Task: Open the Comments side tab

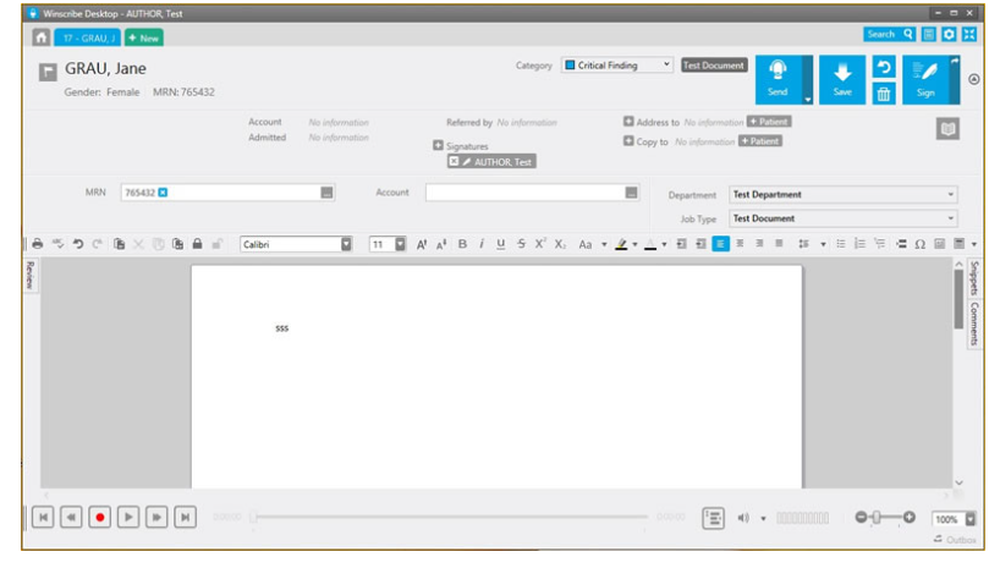Action: (974, 323)
